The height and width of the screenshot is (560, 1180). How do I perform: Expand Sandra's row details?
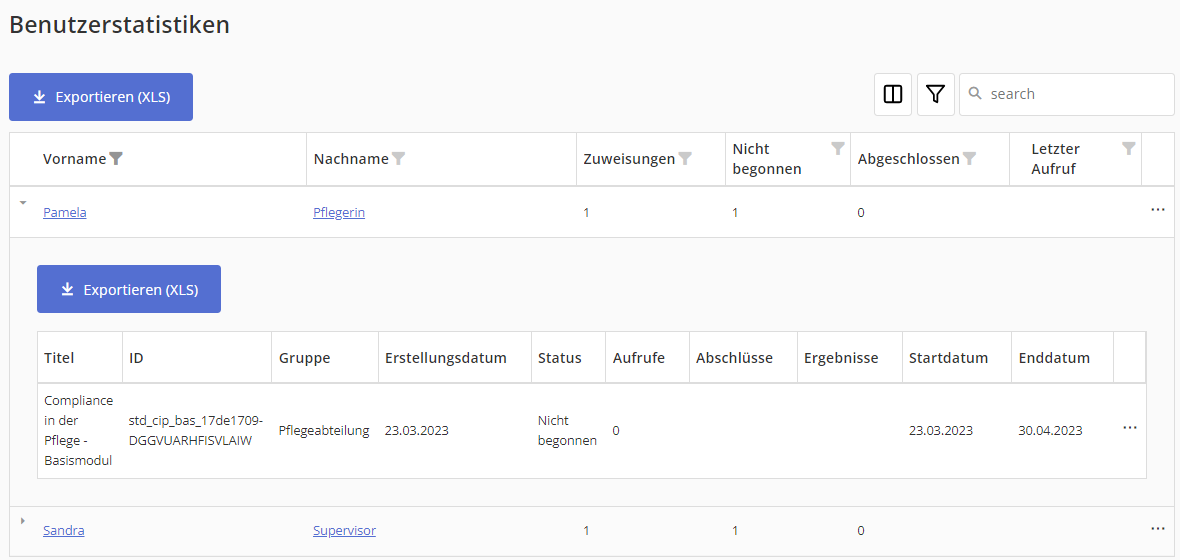(x=23, y=520)
